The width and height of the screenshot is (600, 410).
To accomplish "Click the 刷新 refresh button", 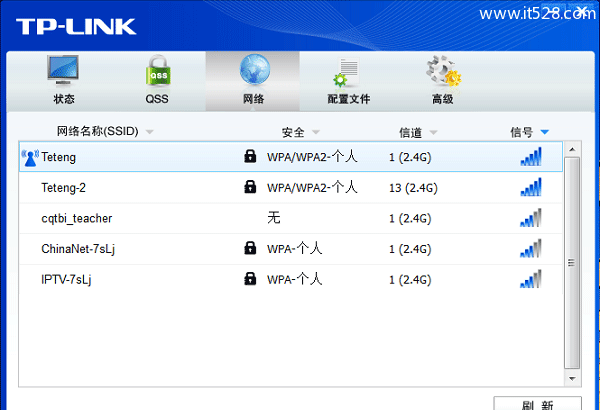I will point(537,404).
